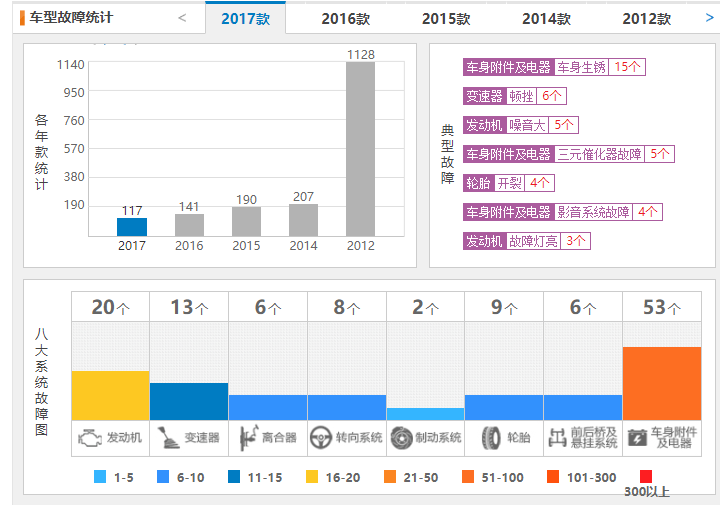The width and height of the screenshot is (720, 505).
Task: Select the brake disc (制动系统) icon
Action: 401,437
